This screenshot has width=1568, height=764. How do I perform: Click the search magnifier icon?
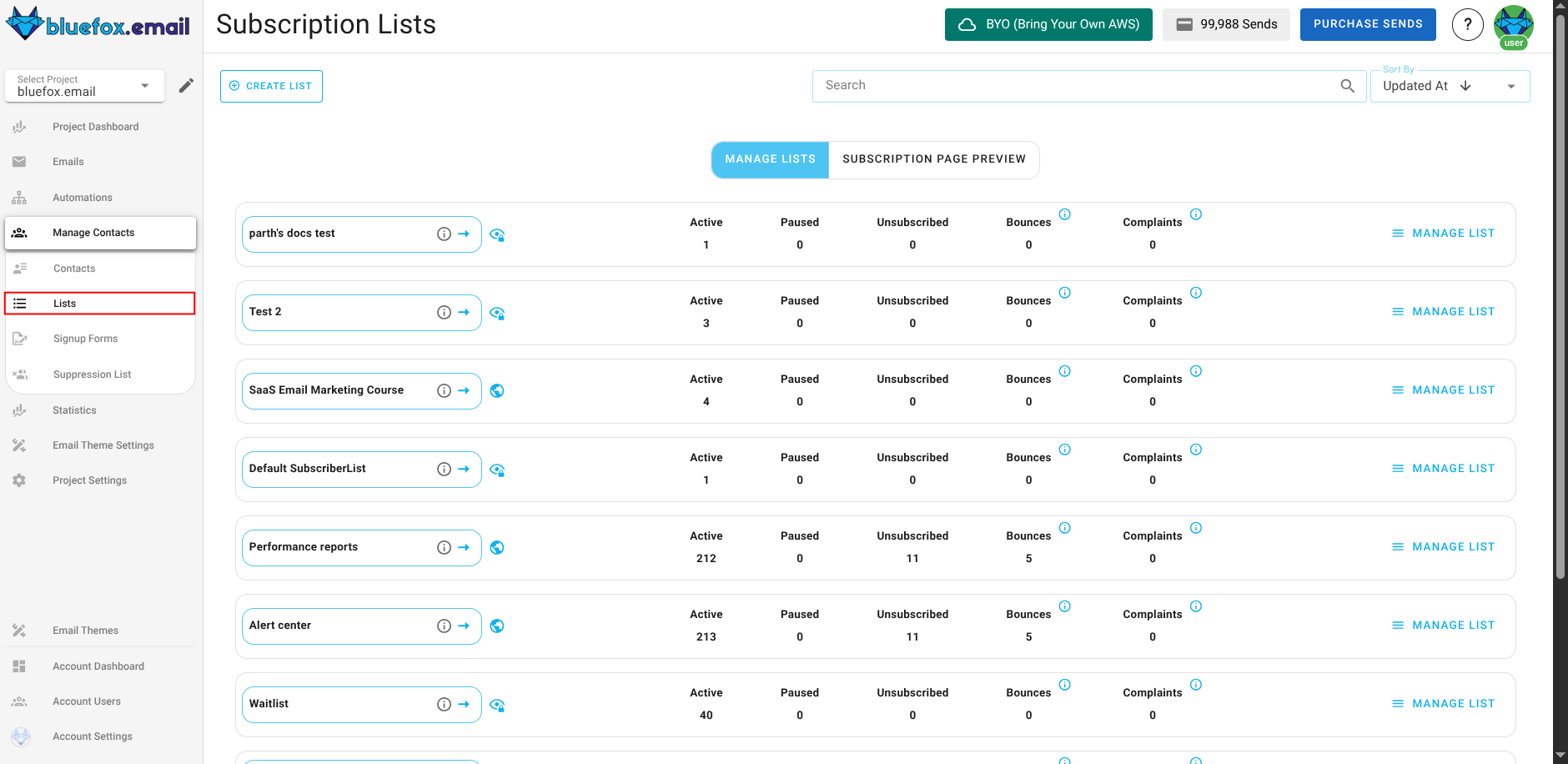pyautogui.click(x=1348, y=85)
